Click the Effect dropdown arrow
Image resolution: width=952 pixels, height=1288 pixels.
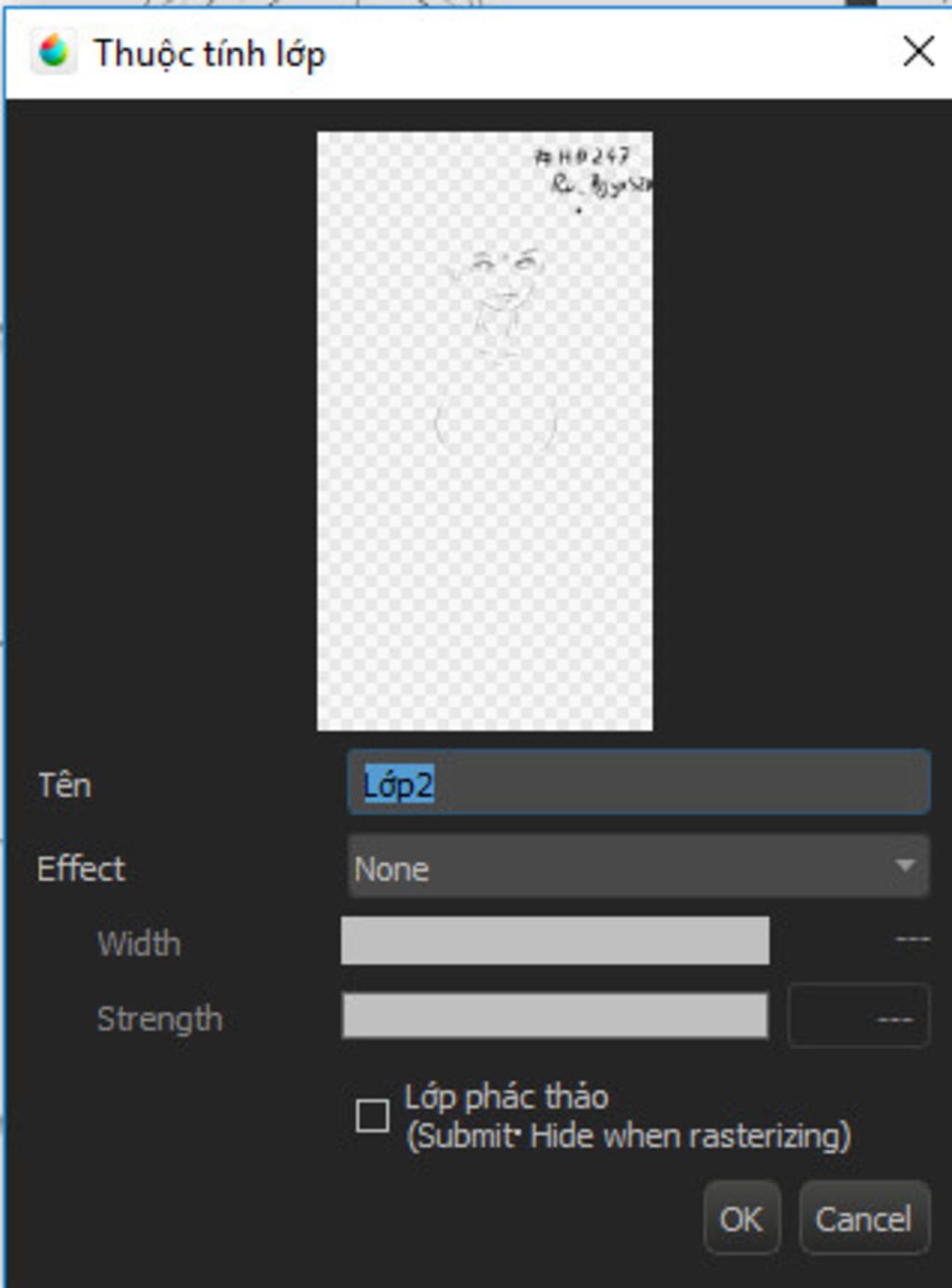click(904, 866)
